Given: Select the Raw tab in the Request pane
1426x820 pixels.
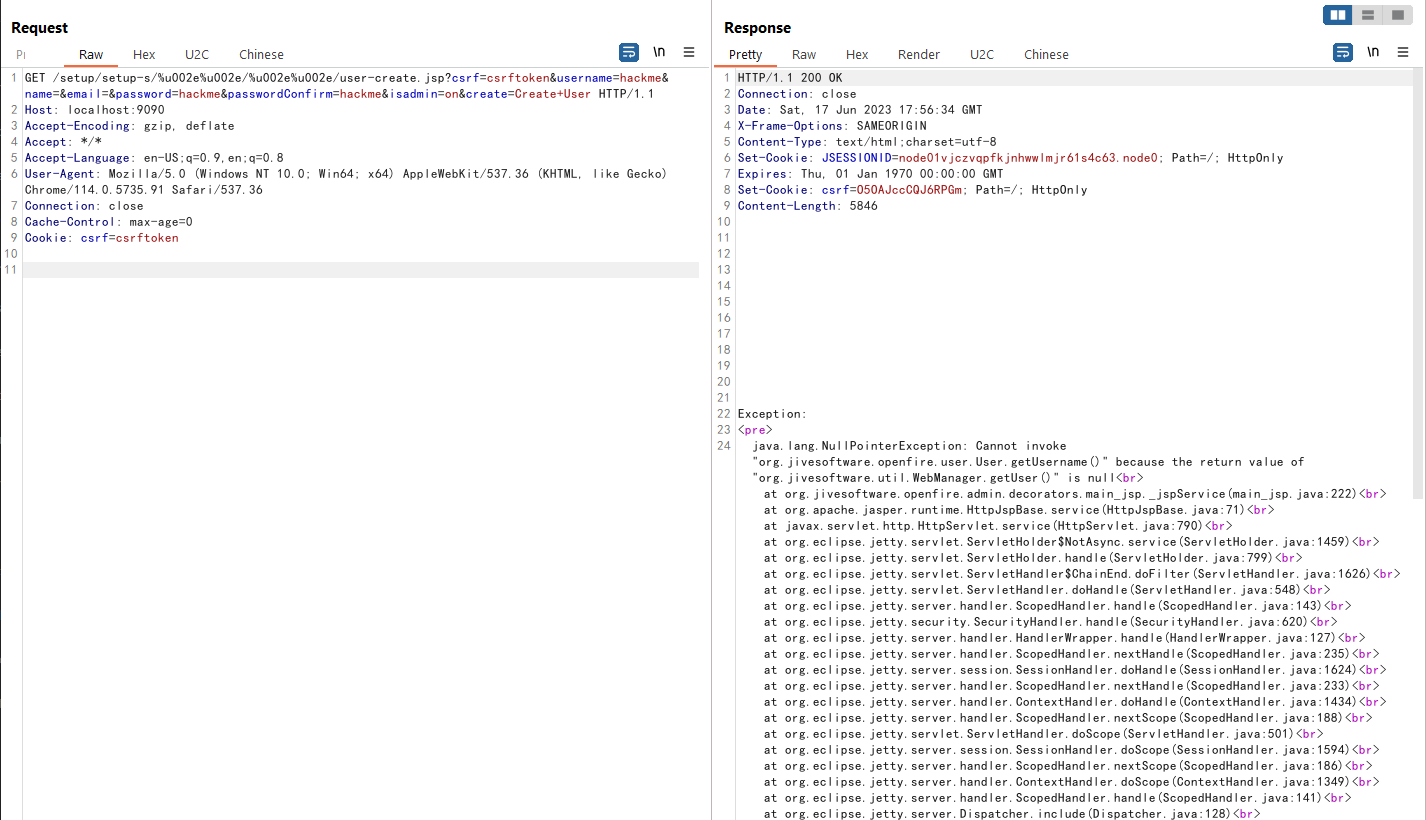Looking at the screenshot, I should 91,55.
